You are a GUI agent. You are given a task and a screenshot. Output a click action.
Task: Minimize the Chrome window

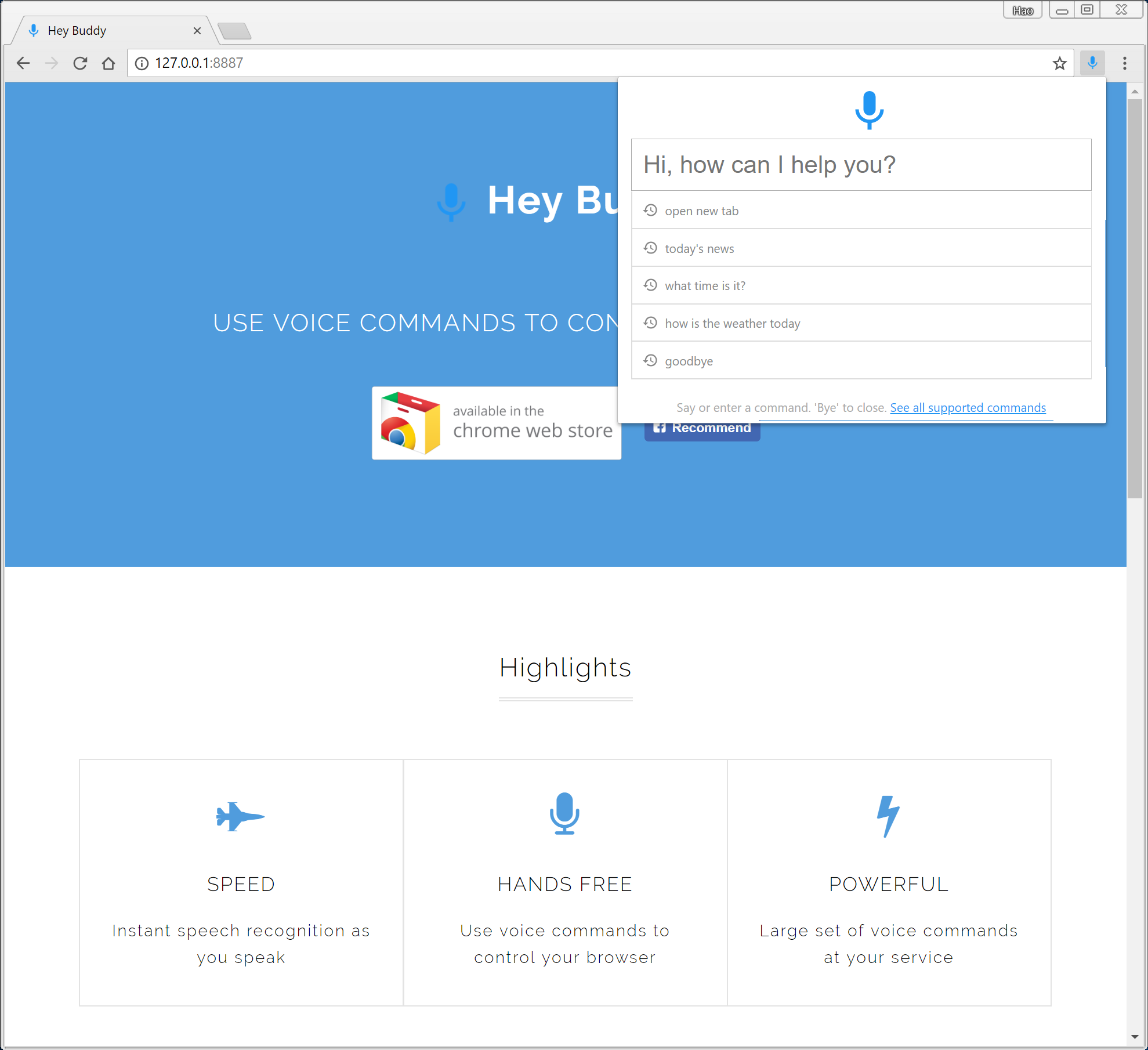click(x=1062, y=10)
